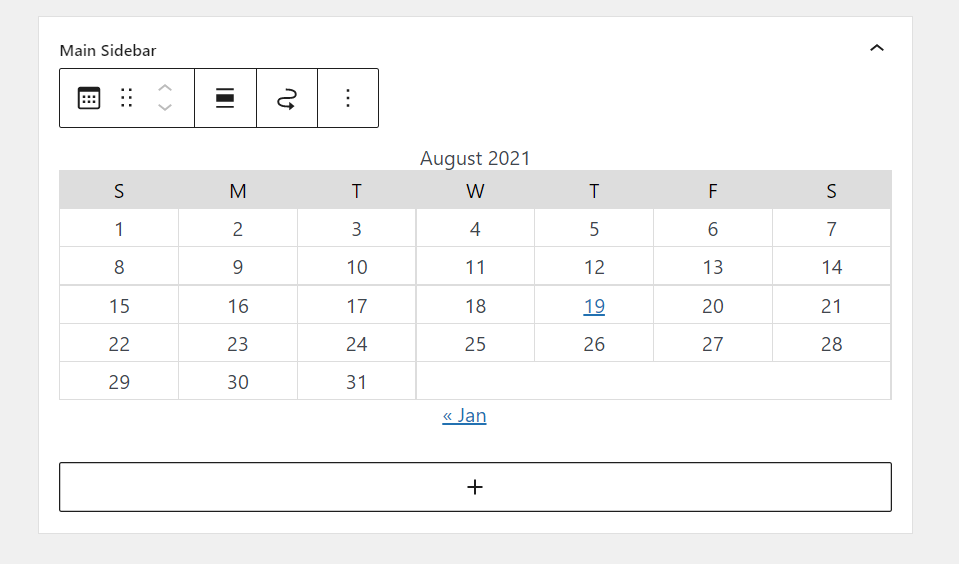
Task: Click day 14 in the calendar
Action: [831, 267]
